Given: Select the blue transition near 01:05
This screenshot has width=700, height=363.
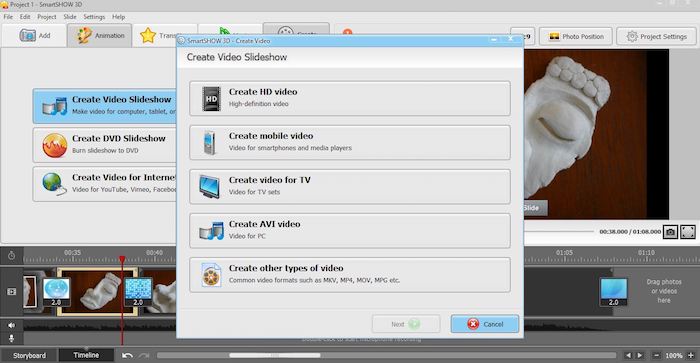Looking at the screenshot, I should [614, 292].
